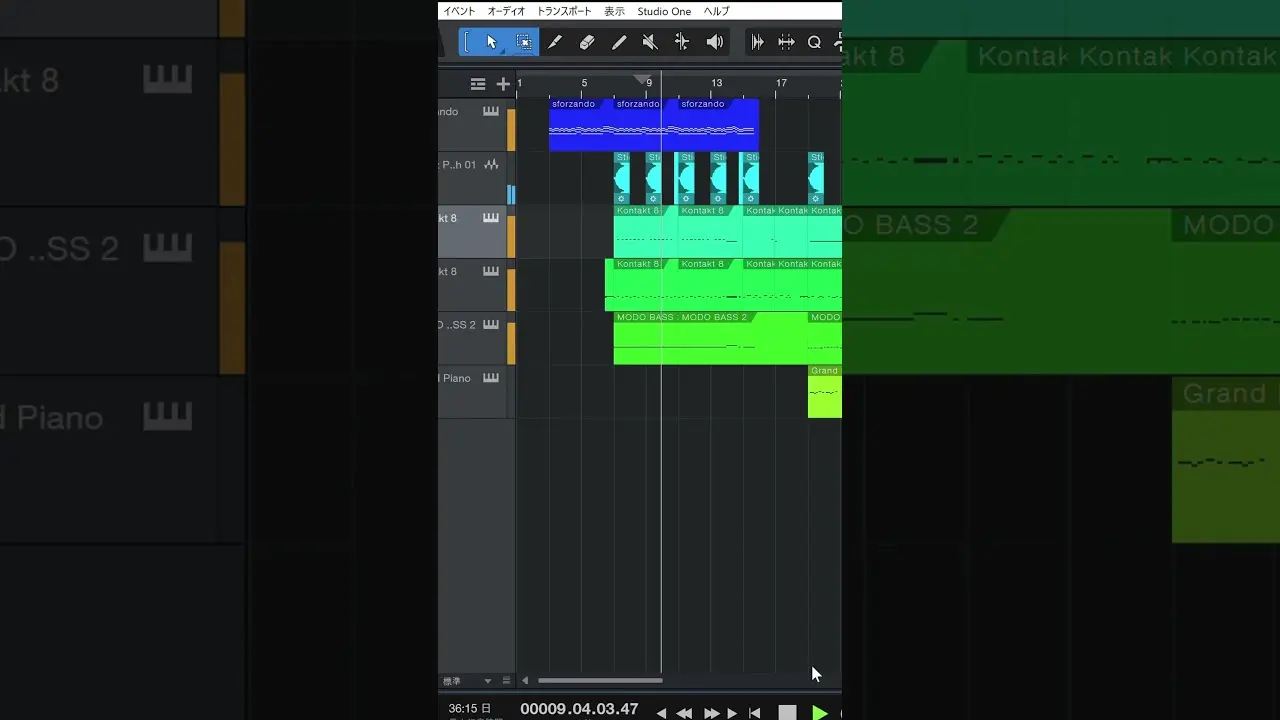Select the Bend tool
1280x720 pixels.
pos(682,42)
